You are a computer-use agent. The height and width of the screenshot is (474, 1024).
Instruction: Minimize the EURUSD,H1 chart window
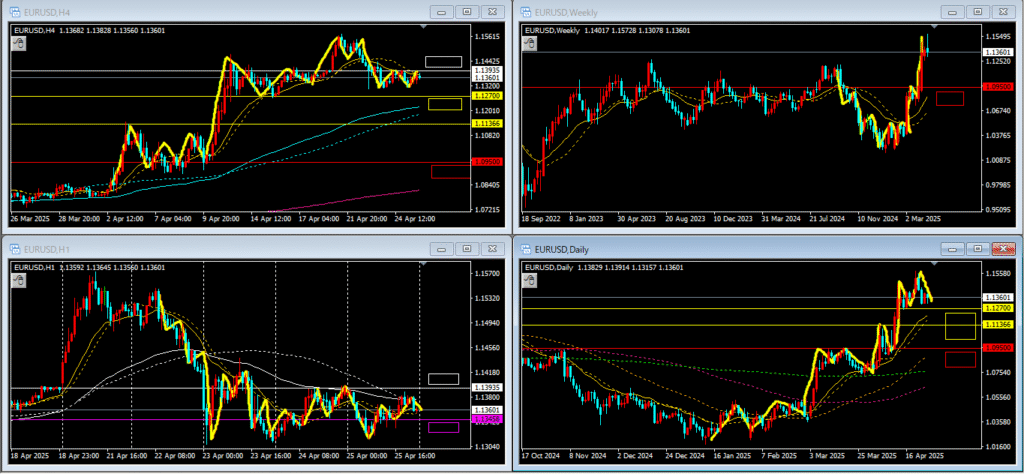pyautogui.click(x=442, y=249)
